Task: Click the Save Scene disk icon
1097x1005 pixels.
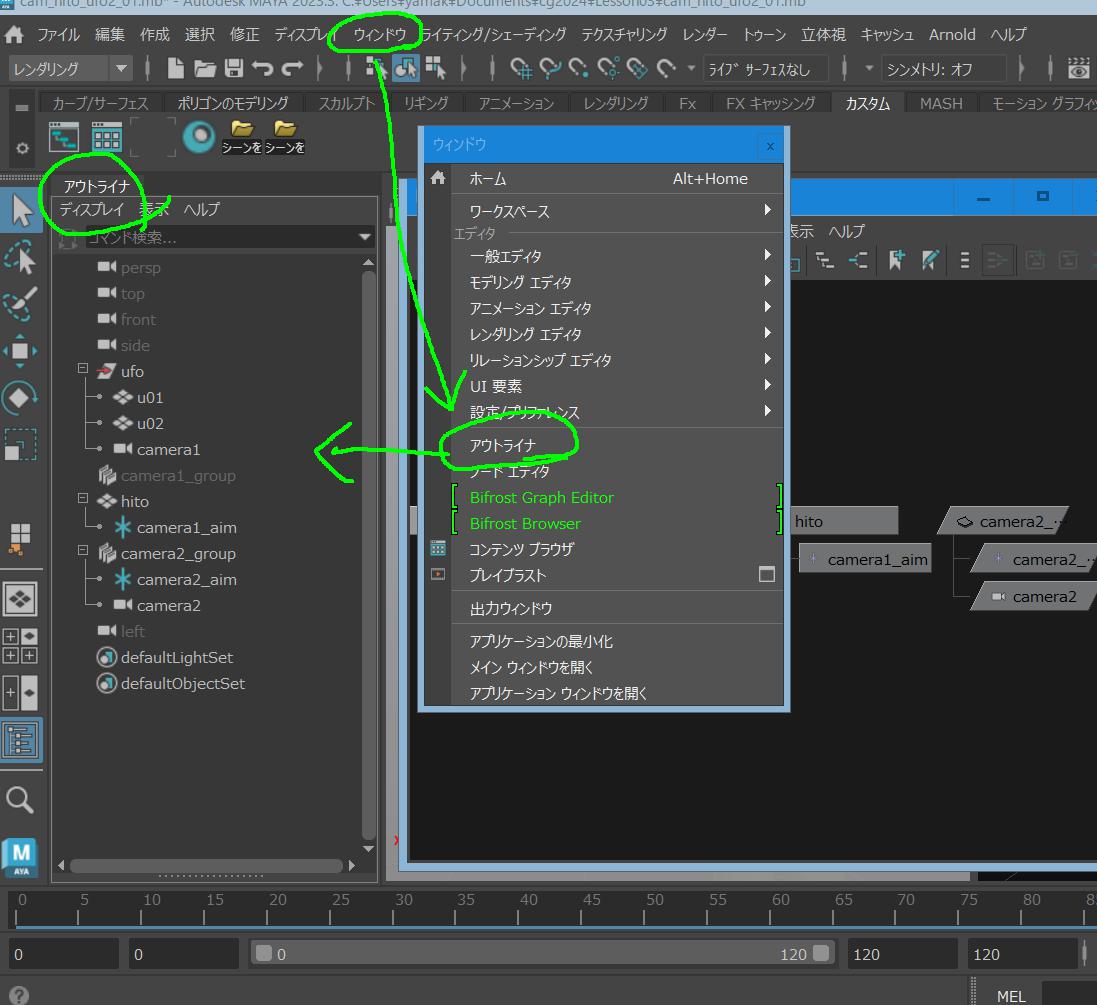Action: click(x=234, y=69)
